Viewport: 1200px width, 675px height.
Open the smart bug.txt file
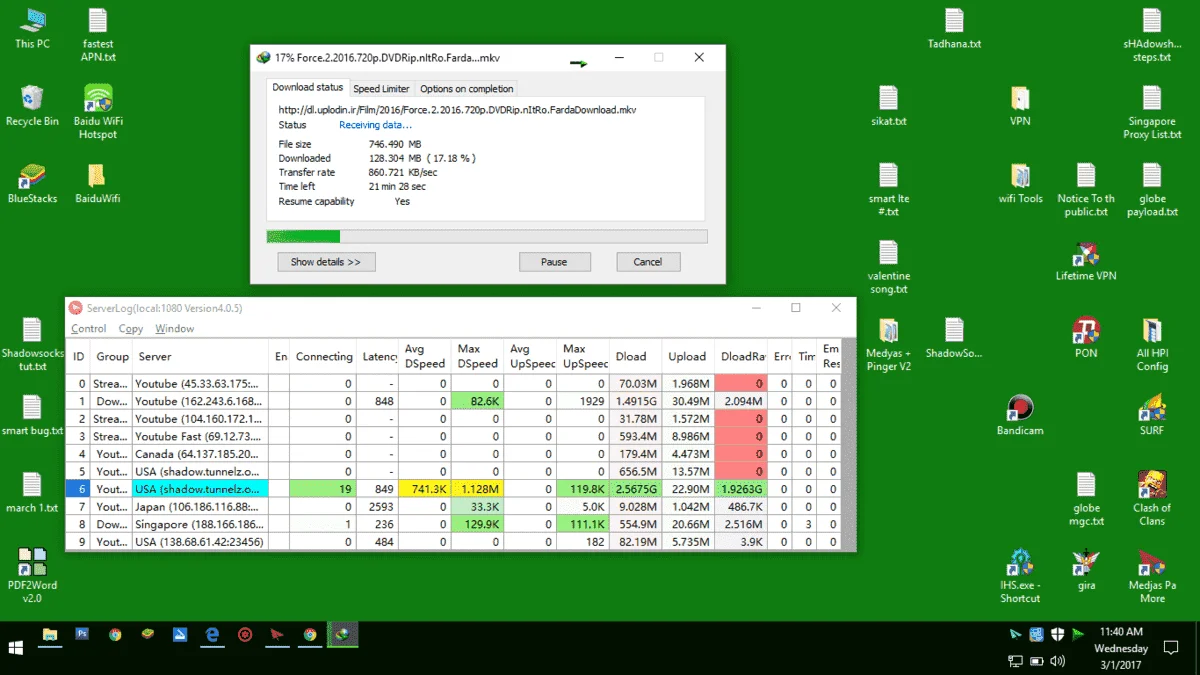pos(32,415)
